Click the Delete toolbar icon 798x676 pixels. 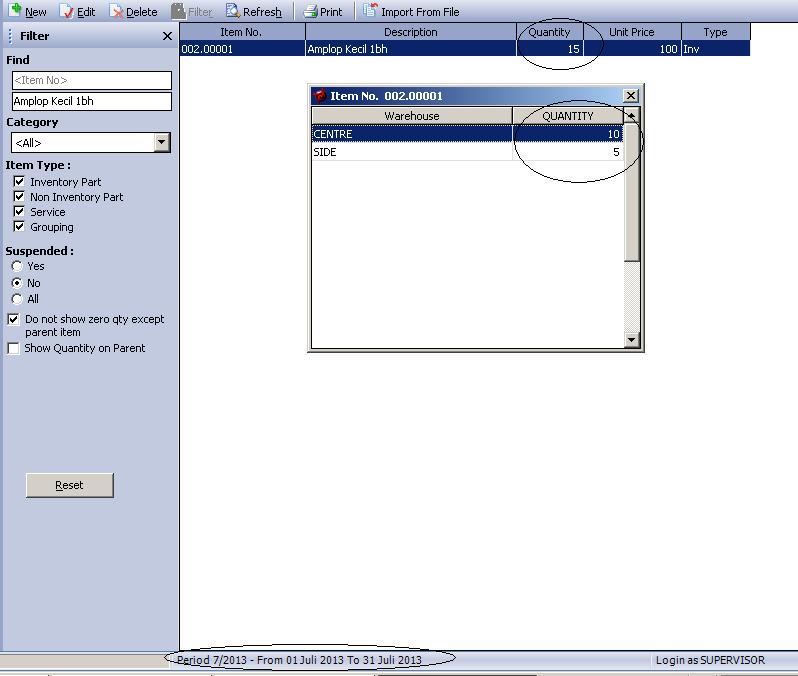pos(116,11)
